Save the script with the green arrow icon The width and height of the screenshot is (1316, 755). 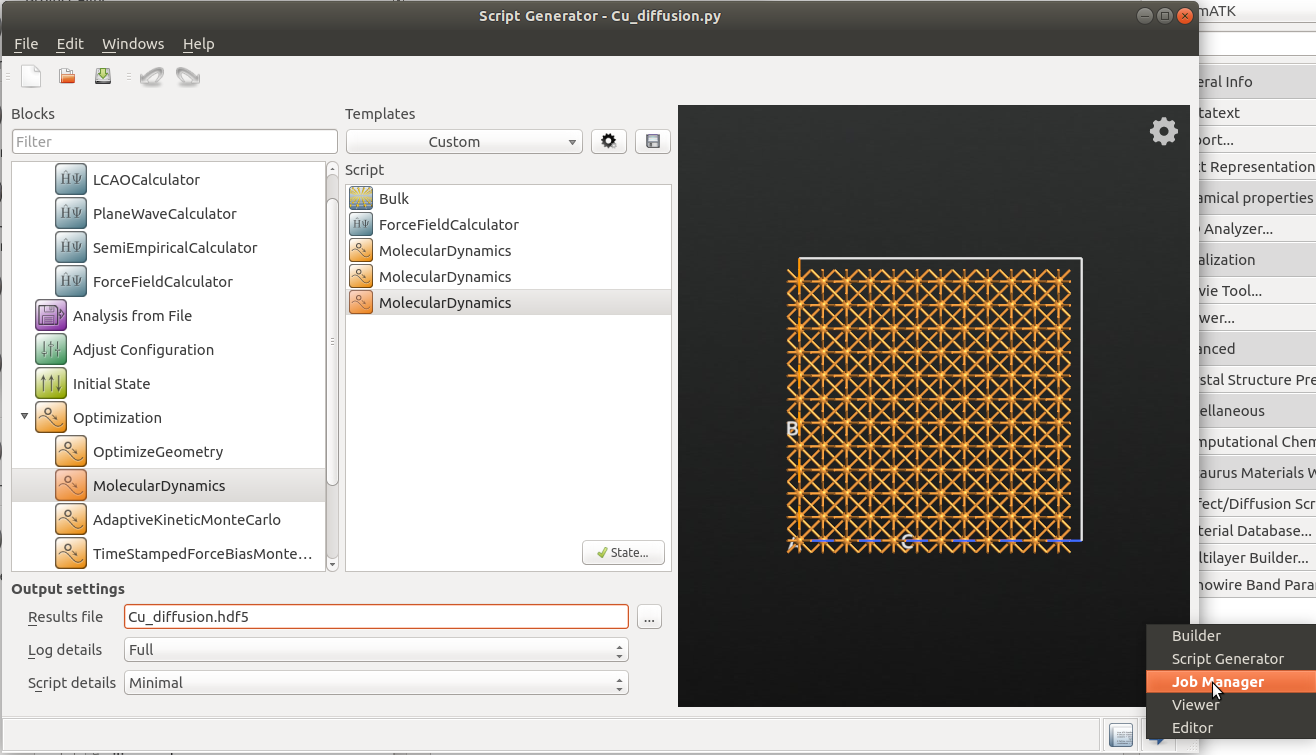pos(103,76)
